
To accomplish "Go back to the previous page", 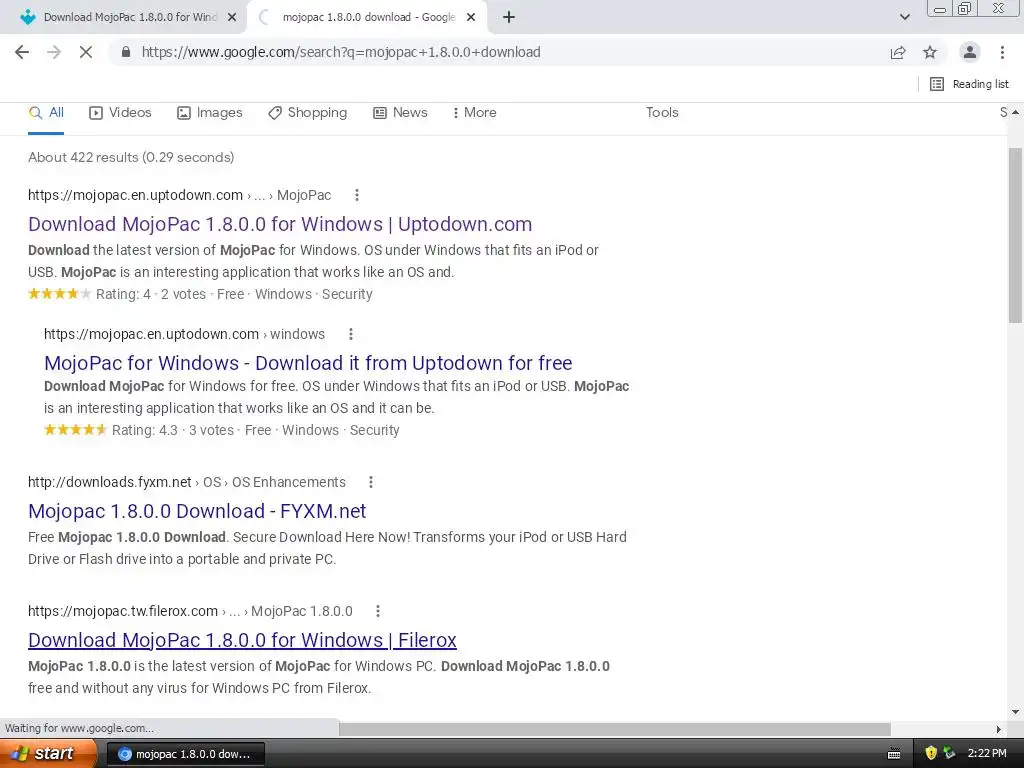I will coord(22,52).
